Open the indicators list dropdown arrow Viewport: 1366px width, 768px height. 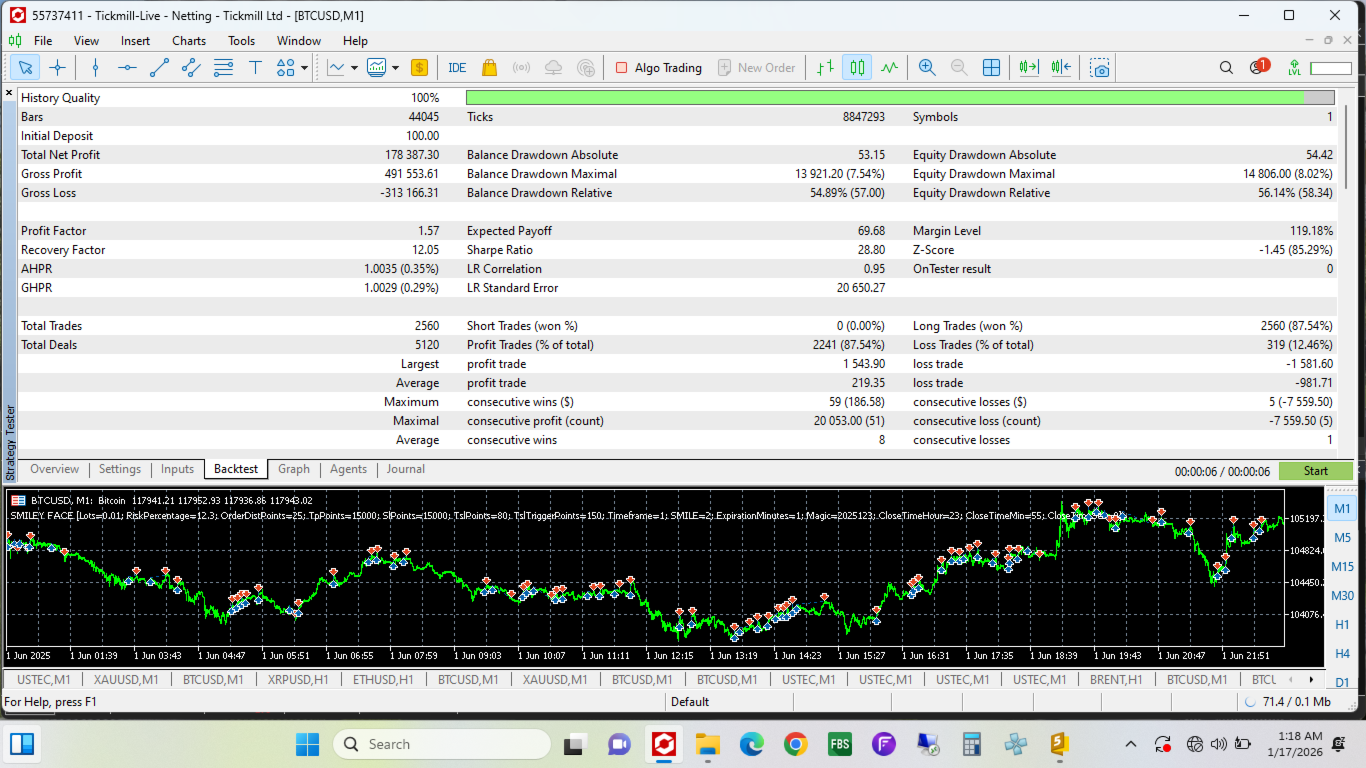(x=353, y=68)
